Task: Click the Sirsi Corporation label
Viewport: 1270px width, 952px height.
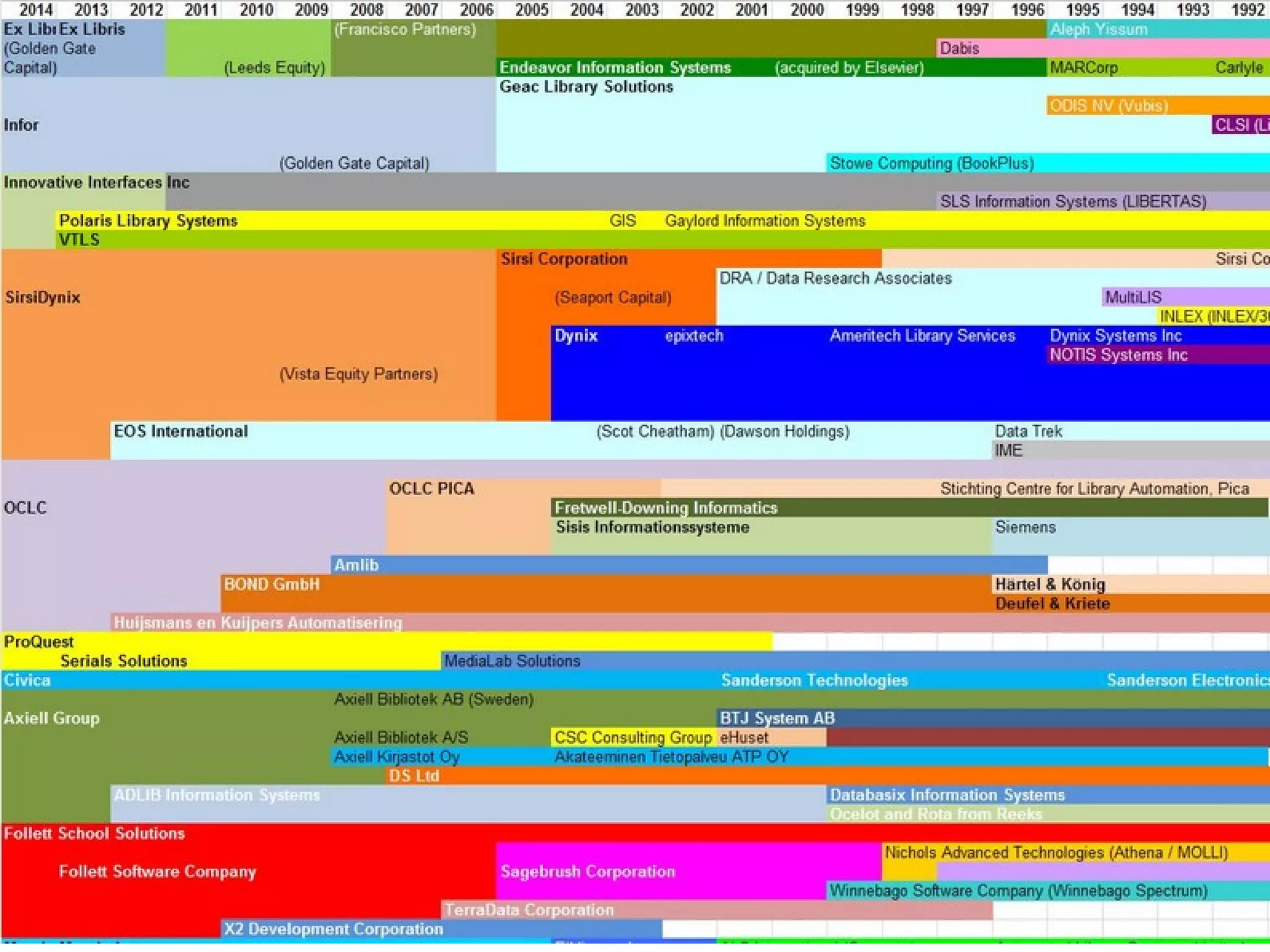Action: (564, 259)
